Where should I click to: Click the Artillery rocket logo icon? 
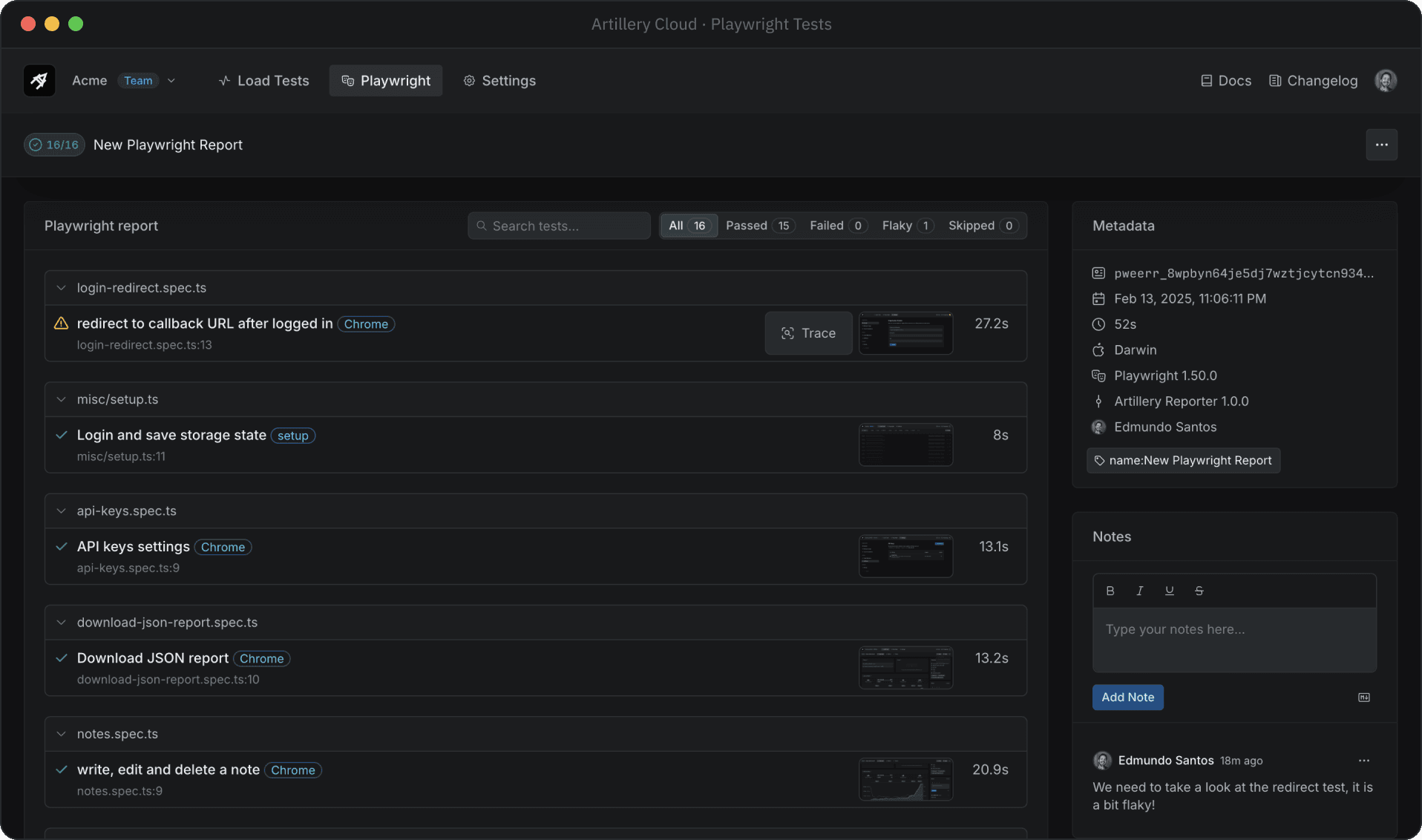click(x=39, y=80)
